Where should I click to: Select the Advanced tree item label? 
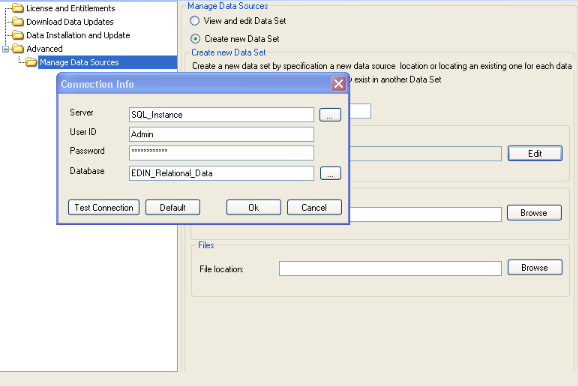point(44,49)
